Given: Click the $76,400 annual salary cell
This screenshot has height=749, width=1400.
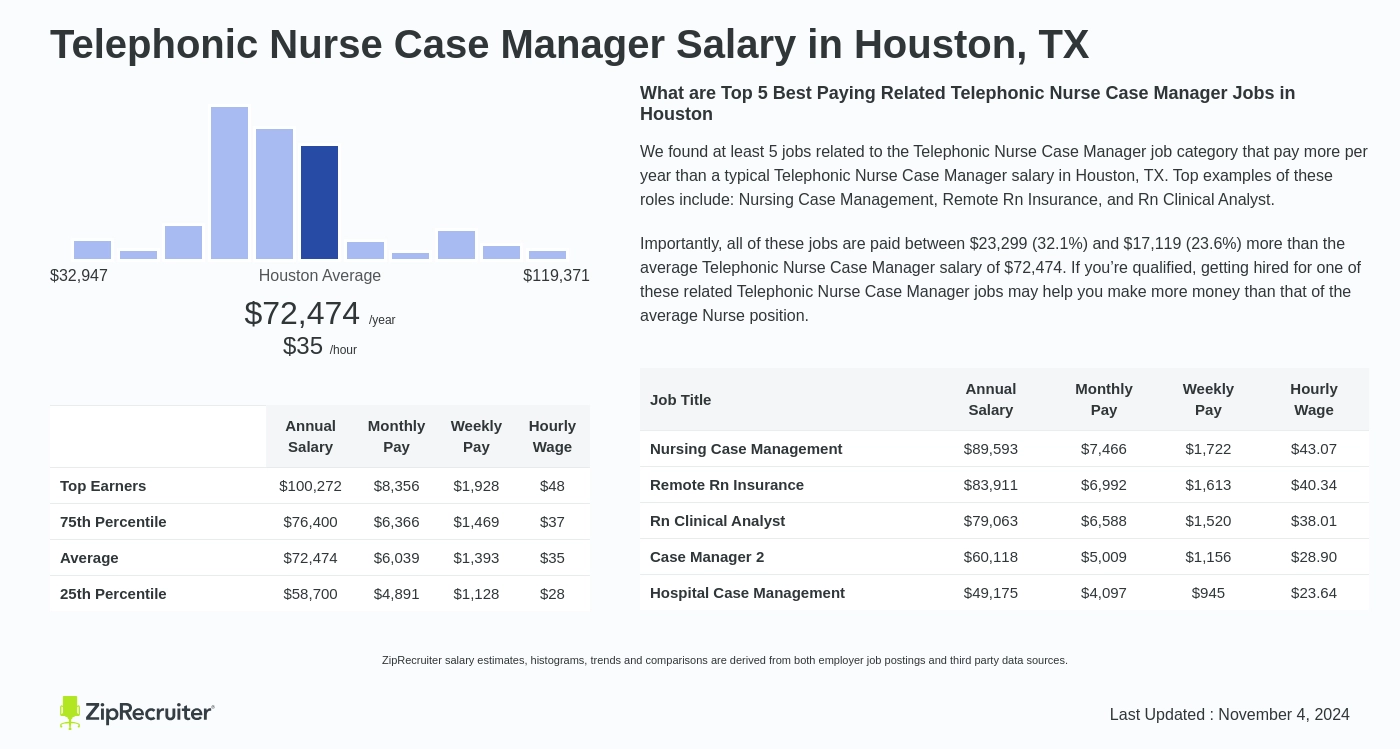Looking at the screenshot, I should click(310, 521).
